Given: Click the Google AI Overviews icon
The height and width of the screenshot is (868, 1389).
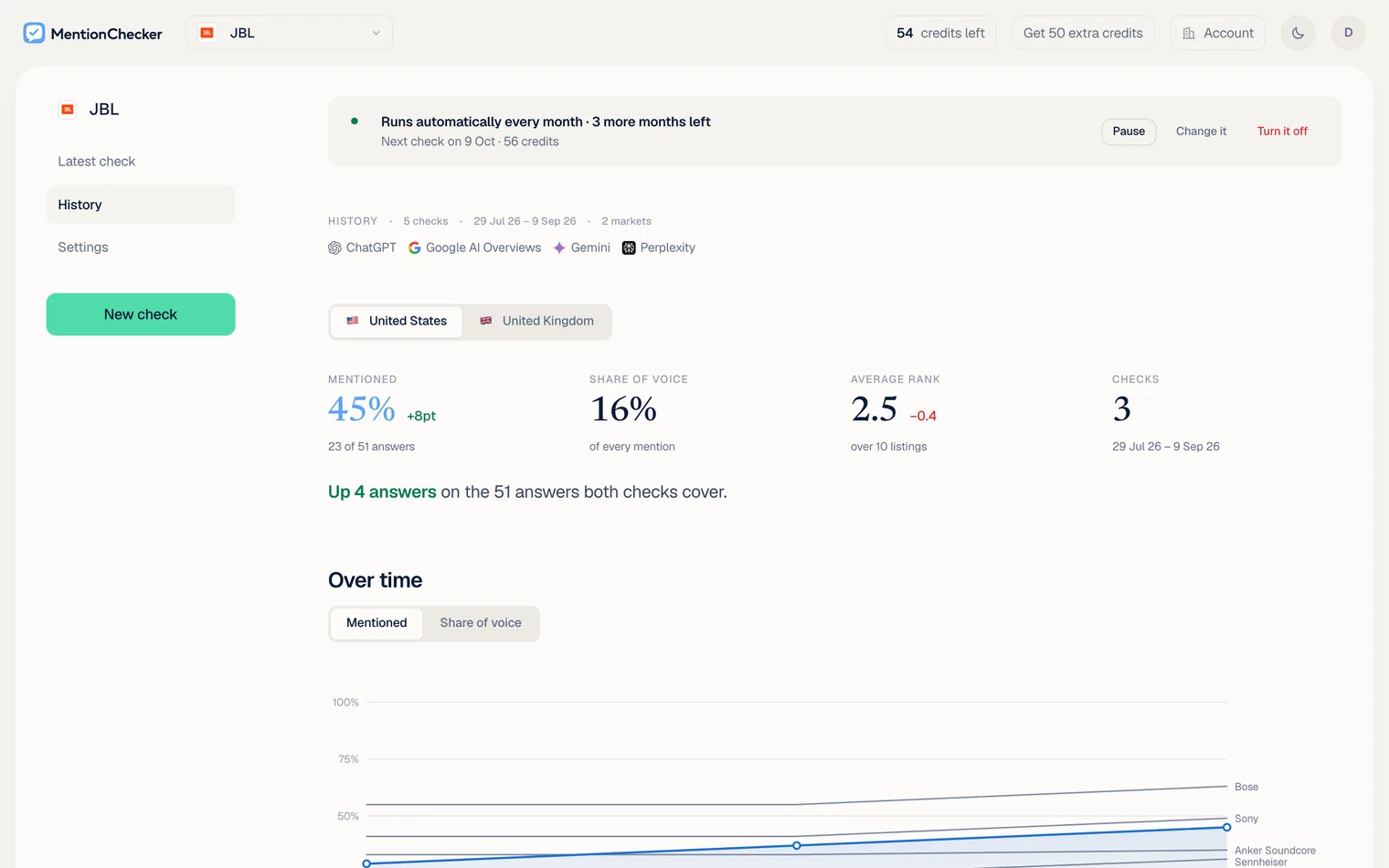Looking at the screenshot, I should (x=415, y=248).
